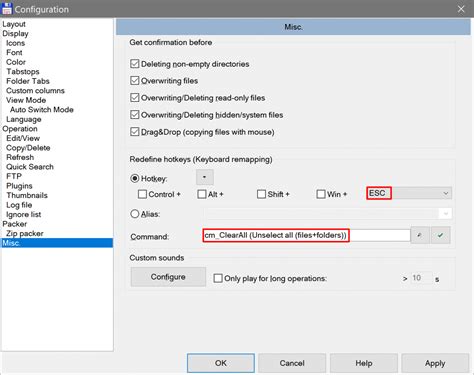This screenshot has height=375, width=474.
Task: Open the Quick Search settings page
Action: 30,167
